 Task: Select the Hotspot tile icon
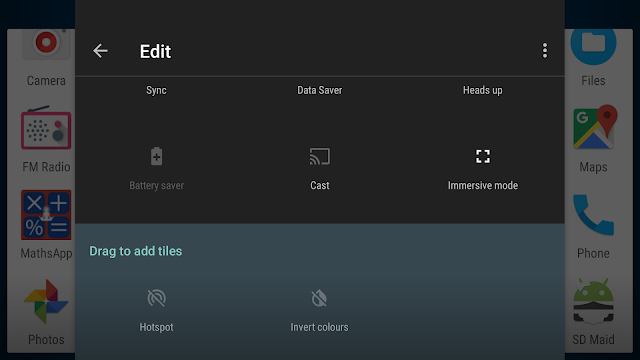[x=156, y=298]
